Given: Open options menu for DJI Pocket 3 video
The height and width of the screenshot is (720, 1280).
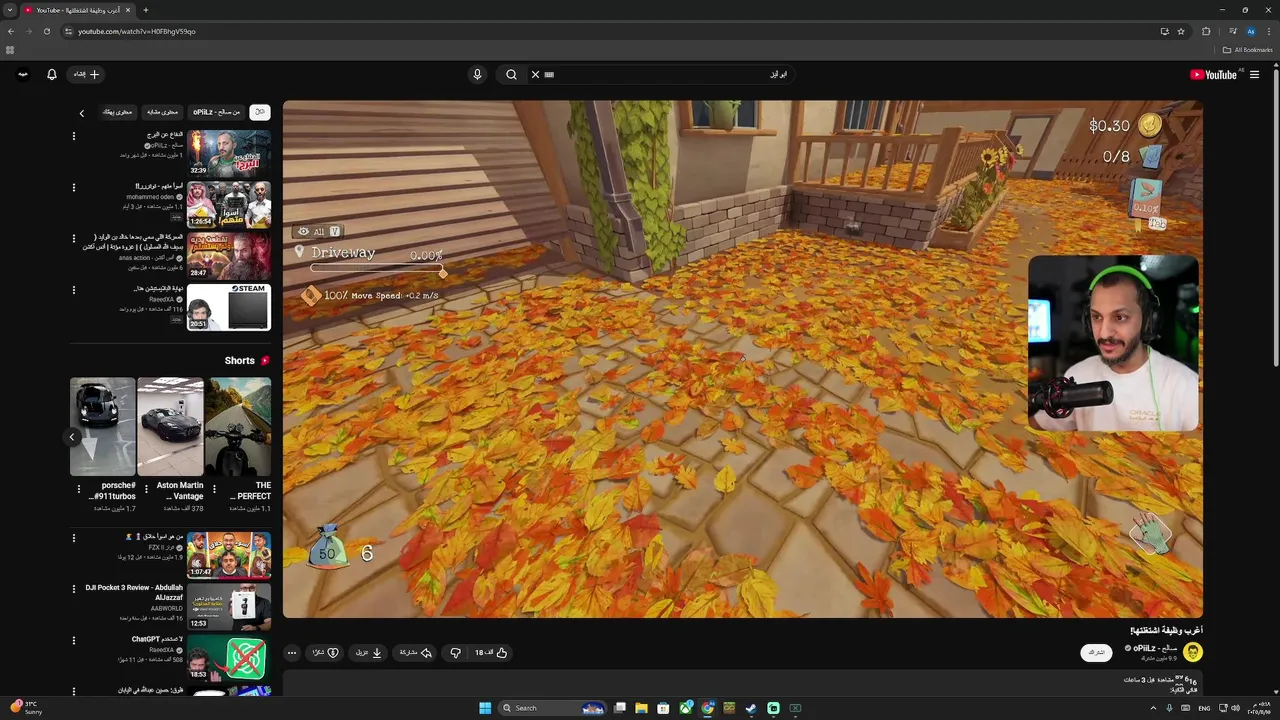Looking at the screenshot, I should click(73, 588).
